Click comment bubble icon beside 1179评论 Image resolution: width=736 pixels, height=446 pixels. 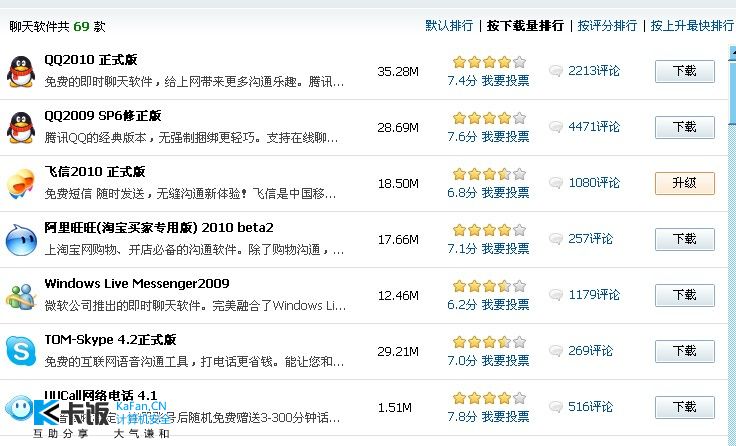tap(556, 295)
